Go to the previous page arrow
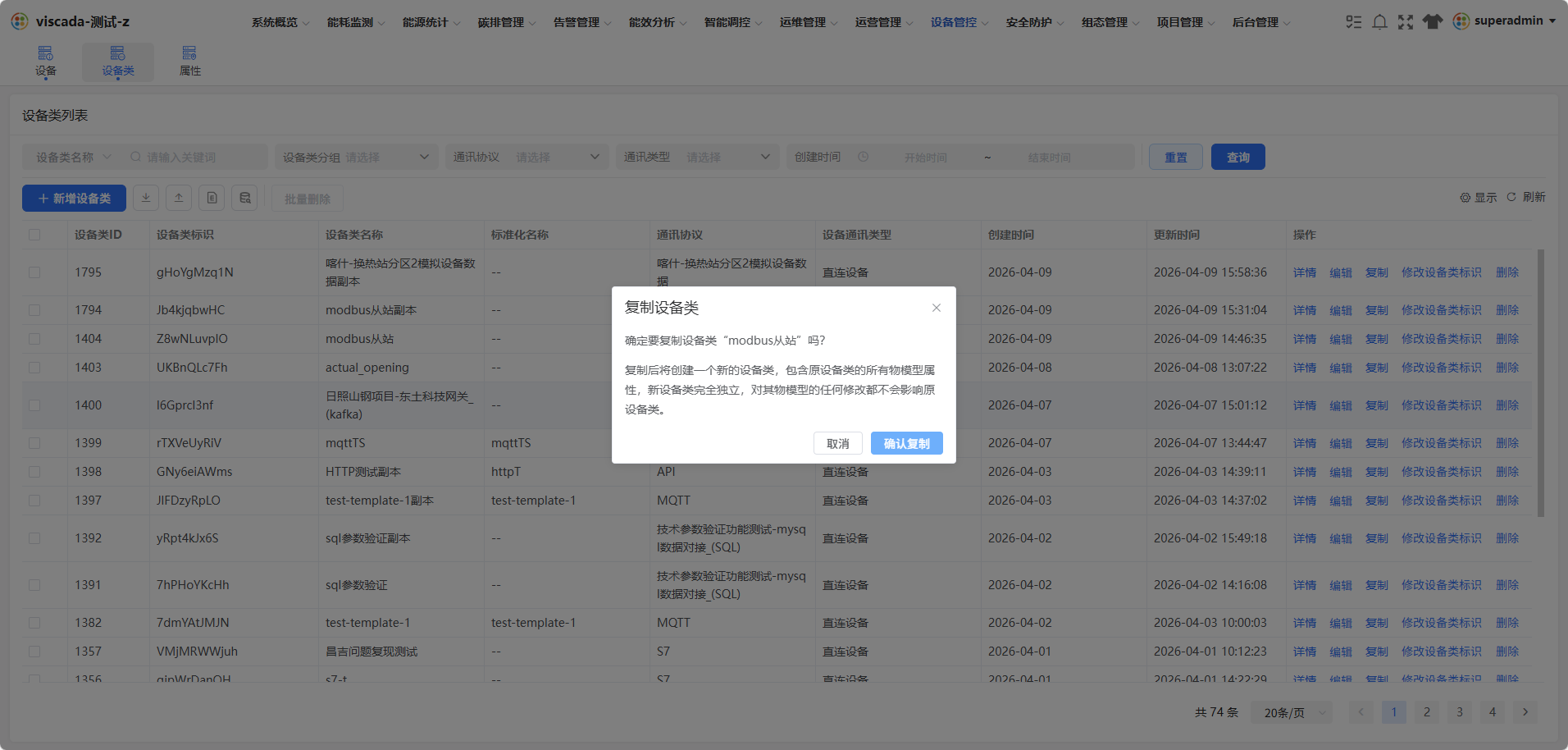This screenshot has height=750, width=1568. click(1361, 712)
